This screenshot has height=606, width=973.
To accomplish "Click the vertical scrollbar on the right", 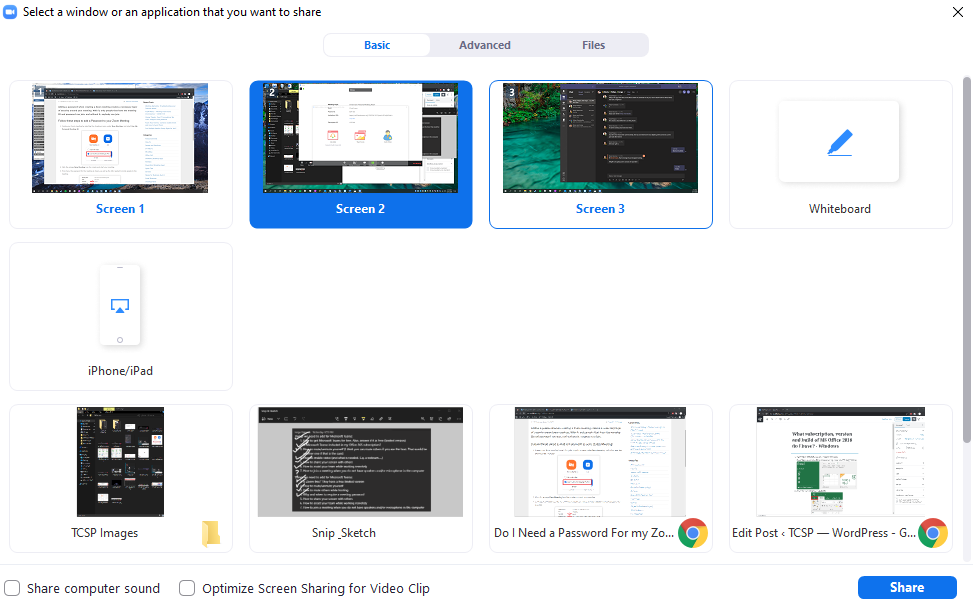I will (x=965, y=260).
